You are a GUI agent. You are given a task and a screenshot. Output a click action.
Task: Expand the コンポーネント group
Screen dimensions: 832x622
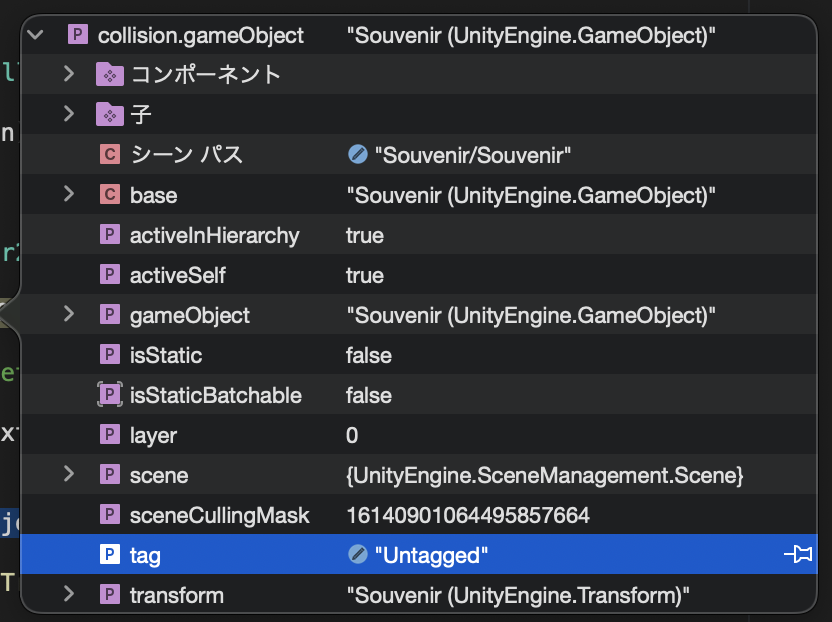(x=68, y=74)
